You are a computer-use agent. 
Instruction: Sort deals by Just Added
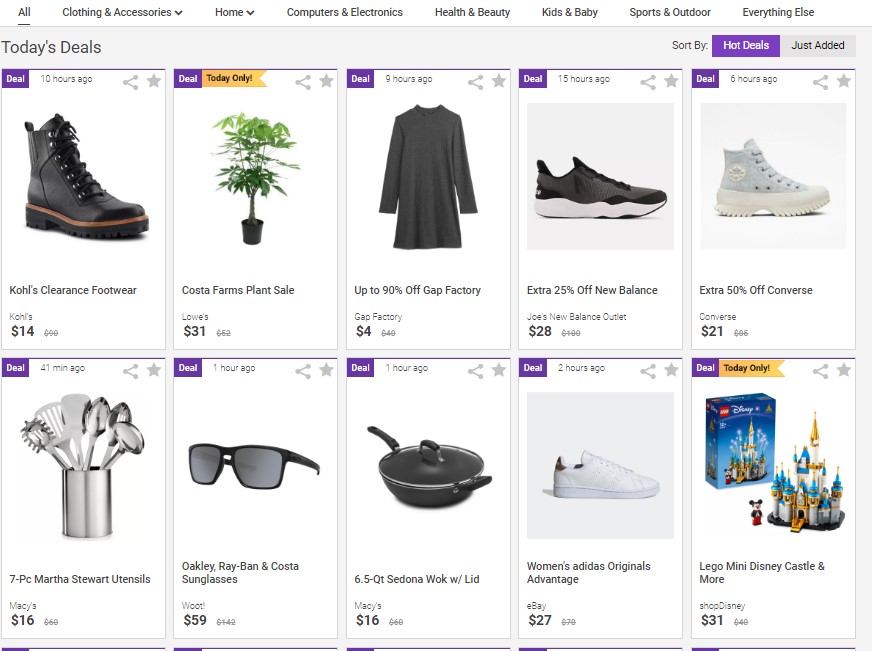pos(818,46)
